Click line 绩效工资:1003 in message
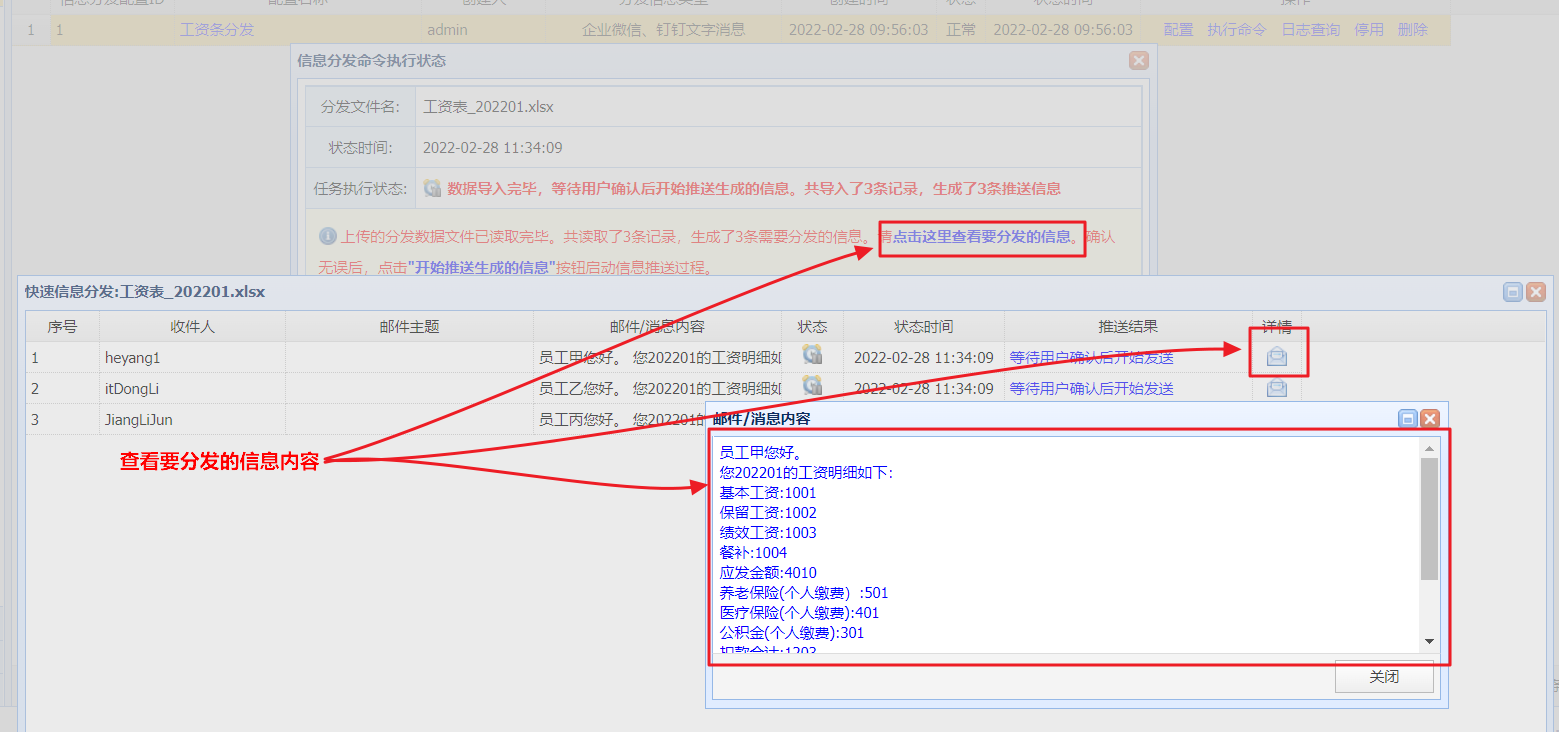1559x732 pixels. point(768,532)
